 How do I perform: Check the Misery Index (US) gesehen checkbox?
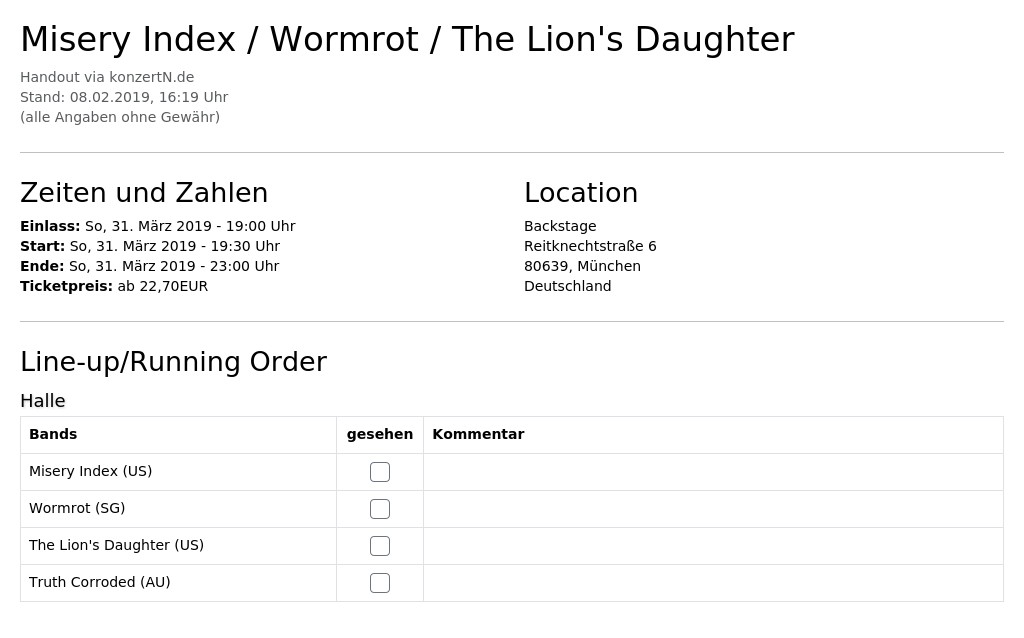point(379,471)
